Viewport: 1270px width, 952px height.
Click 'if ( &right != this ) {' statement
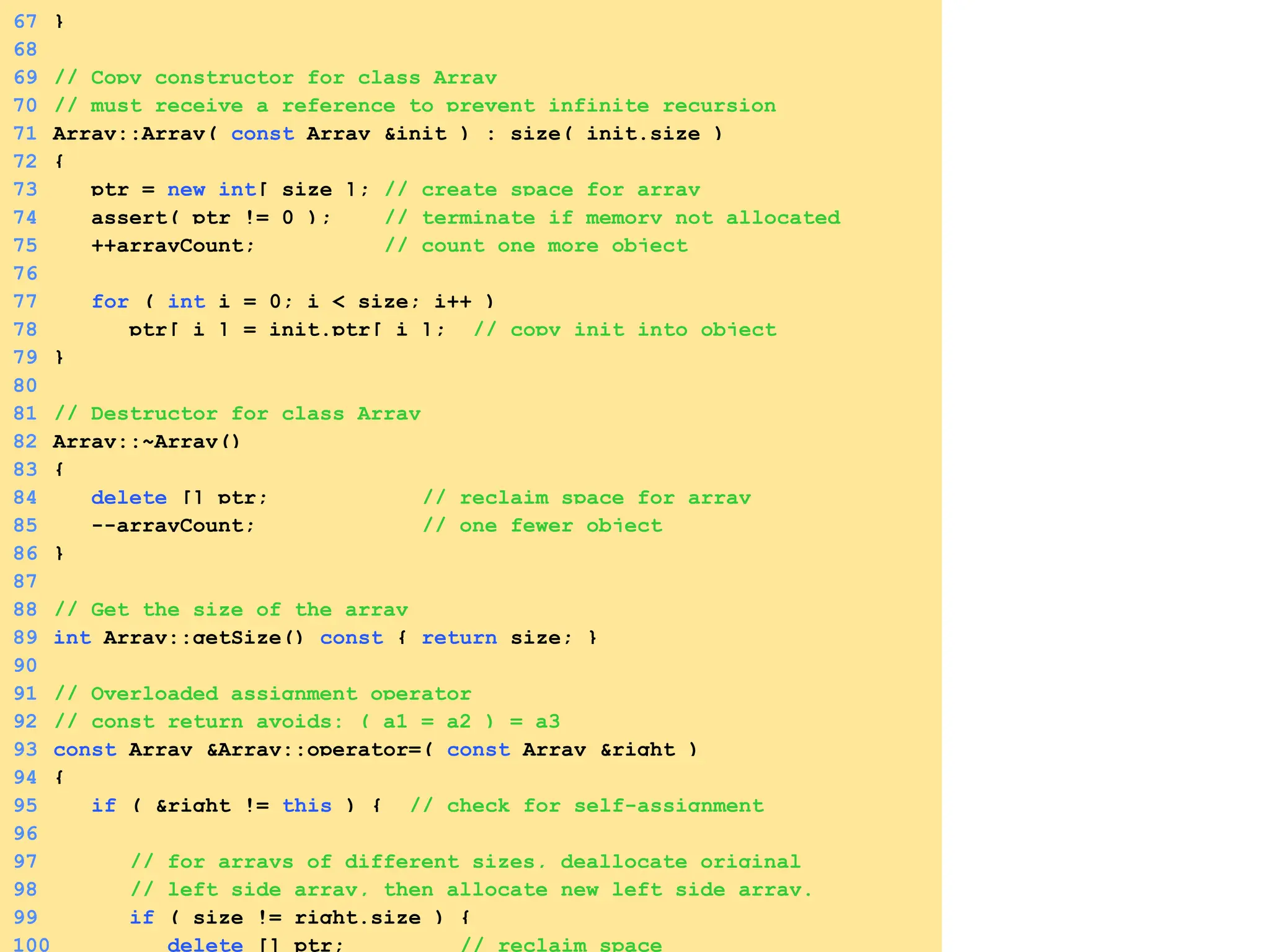(x=236, y=806)
